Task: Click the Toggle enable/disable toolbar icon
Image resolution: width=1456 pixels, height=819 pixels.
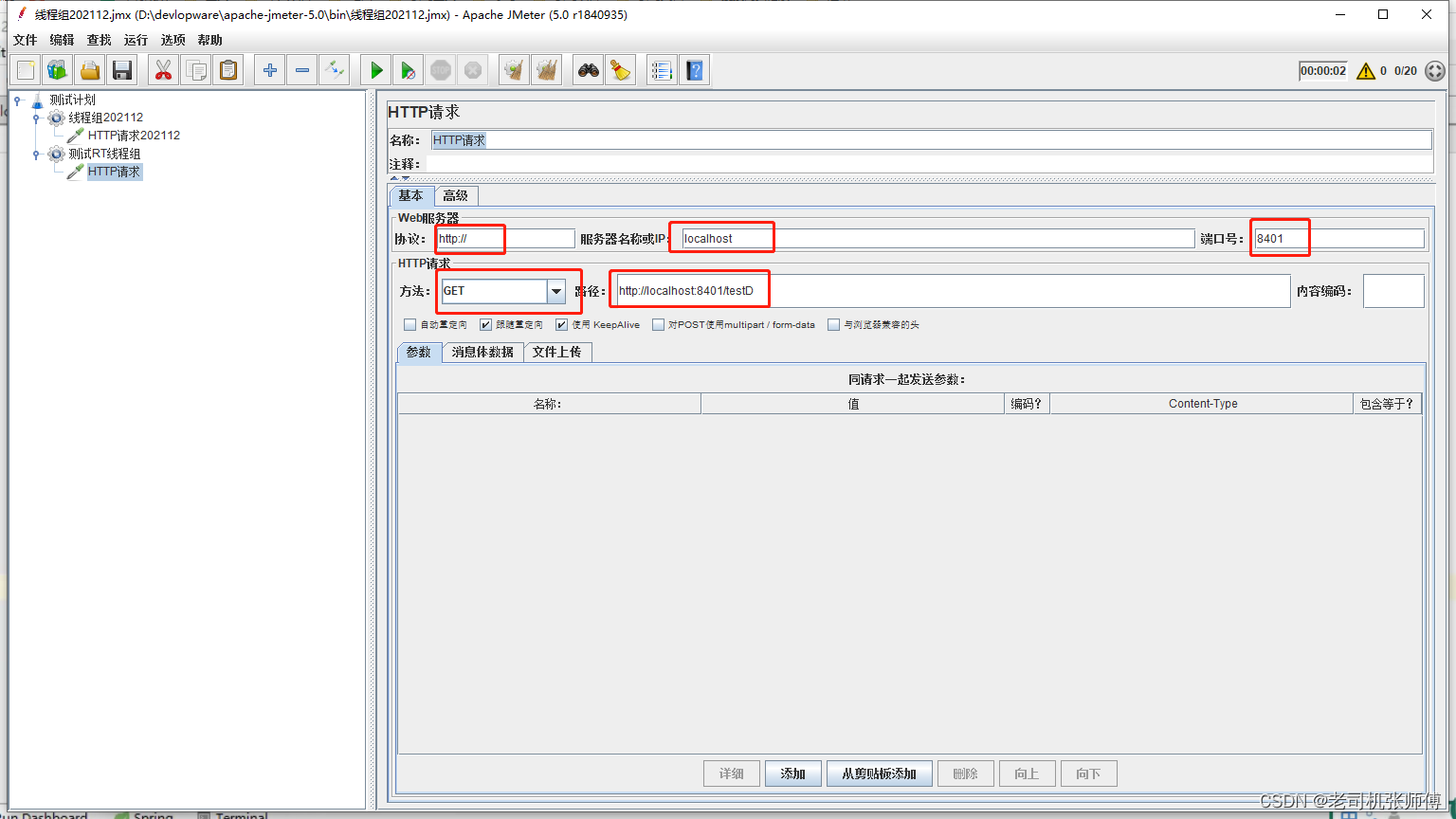Action: coord(335,70)
